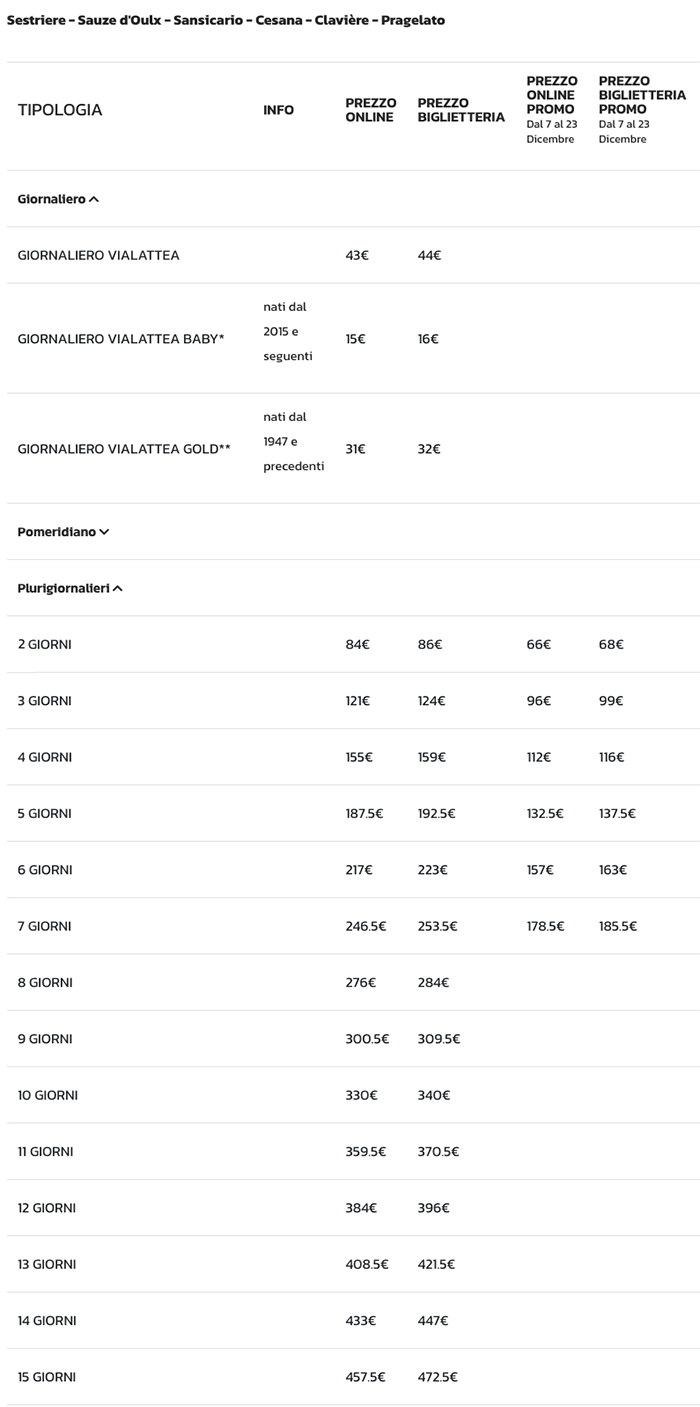This screenshot has width=700, height=1407.
Task: Click the 66€ online promo price
Action: (x=538, y=644)
